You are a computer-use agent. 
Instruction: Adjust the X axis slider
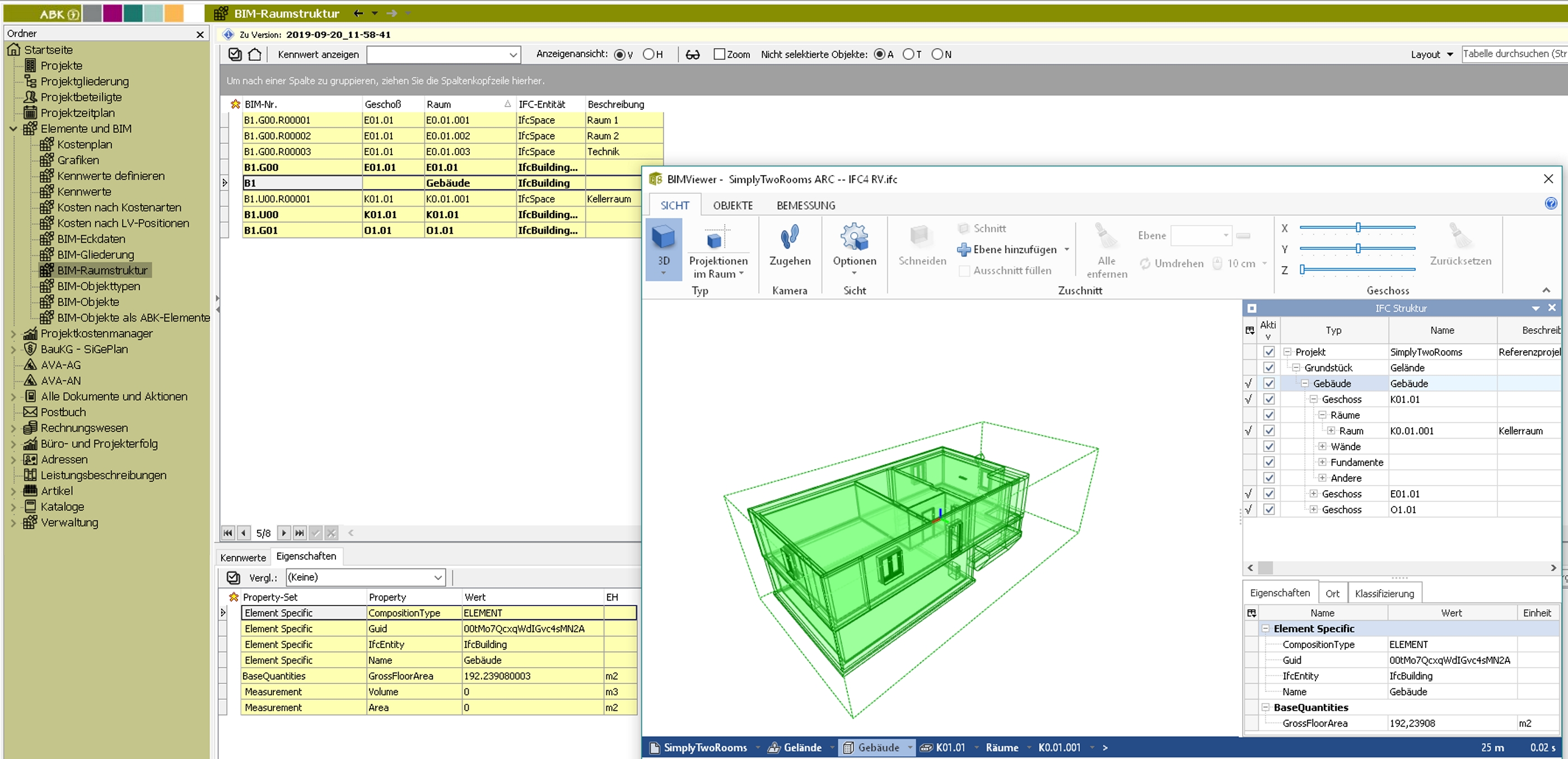[1357, 227]
